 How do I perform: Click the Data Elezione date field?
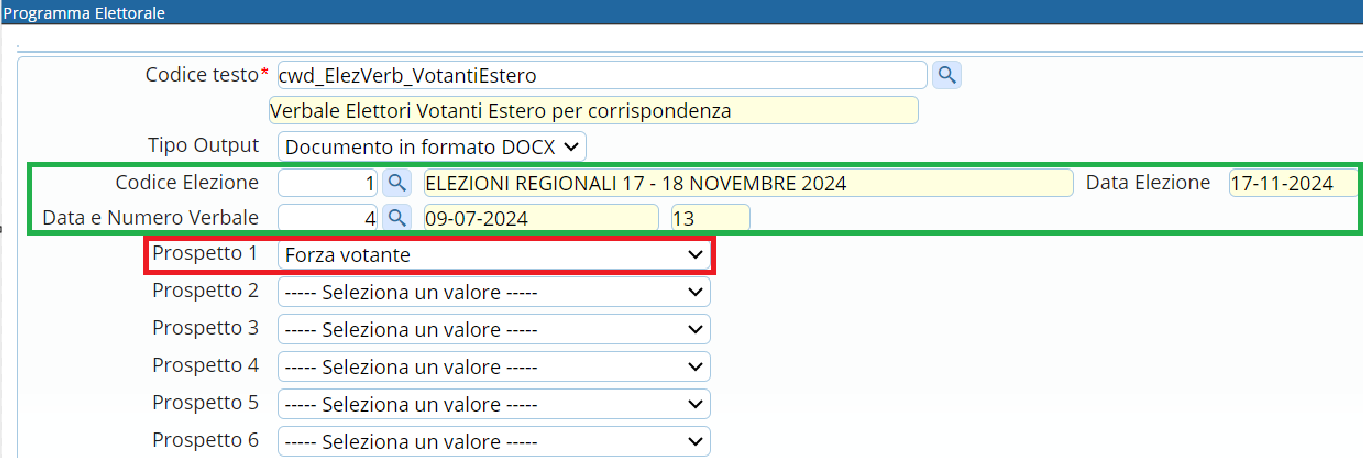pyautogui.click(x=1292, y=183)
